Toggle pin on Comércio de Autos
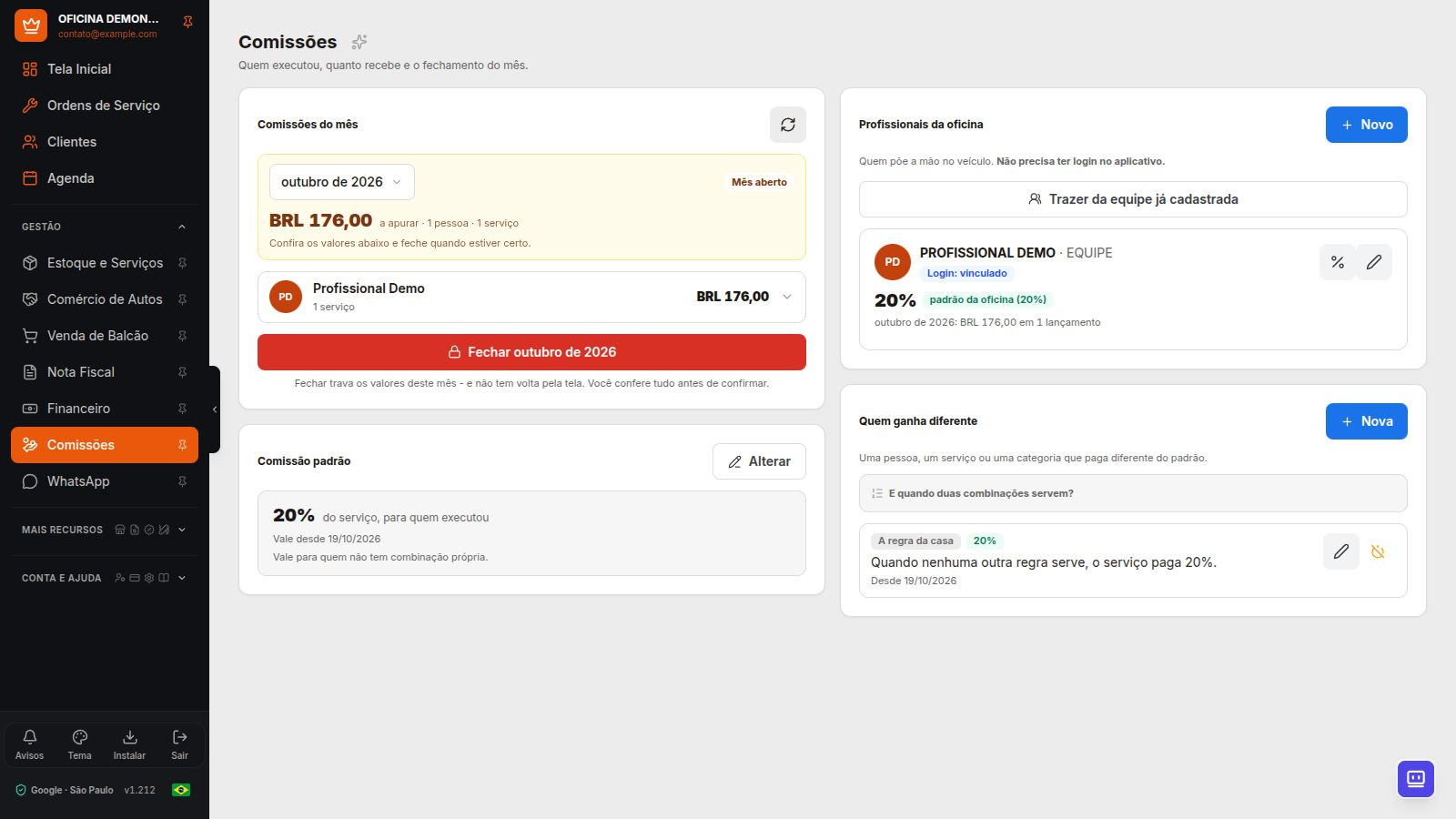 point(182,299)
